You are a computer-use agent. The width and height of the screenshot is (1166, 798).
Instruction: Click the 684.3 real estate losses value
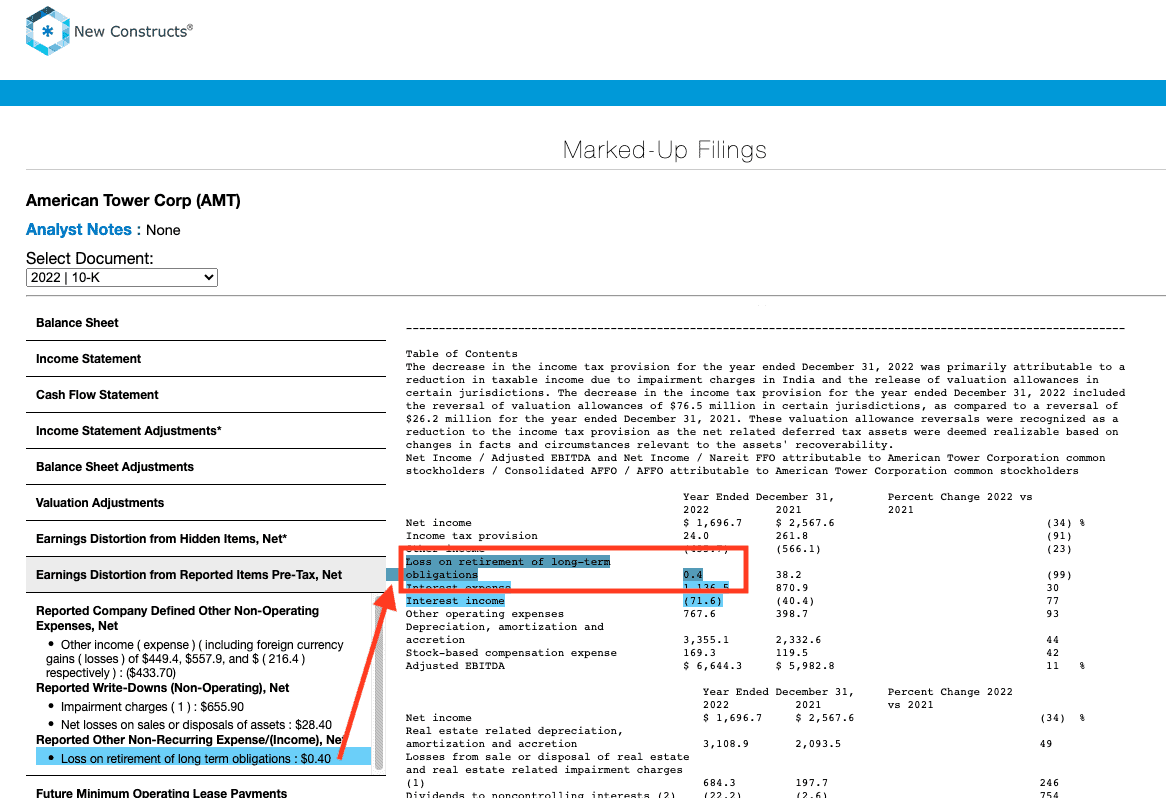(719, 782)
